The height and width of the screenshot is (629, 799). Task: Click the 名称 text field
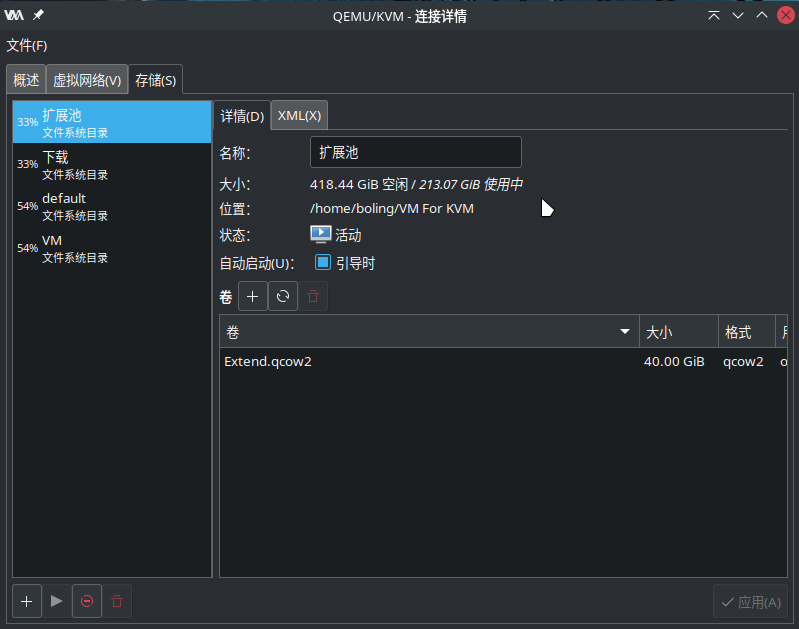pyautogui.click(x=415, y=152)
